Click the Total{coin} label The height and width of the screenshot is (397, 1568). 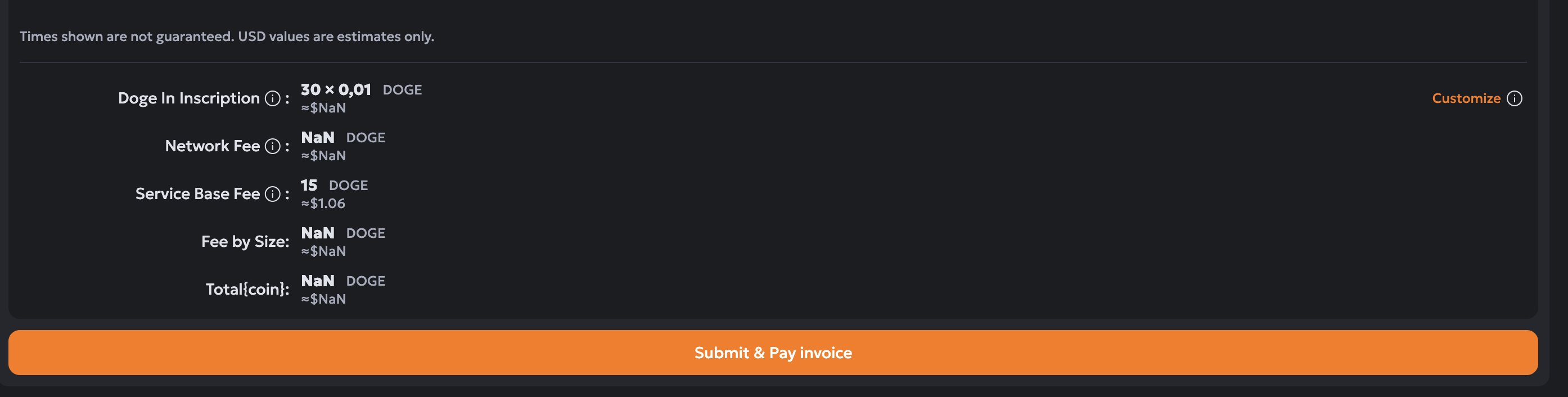(x=247, y=289)
